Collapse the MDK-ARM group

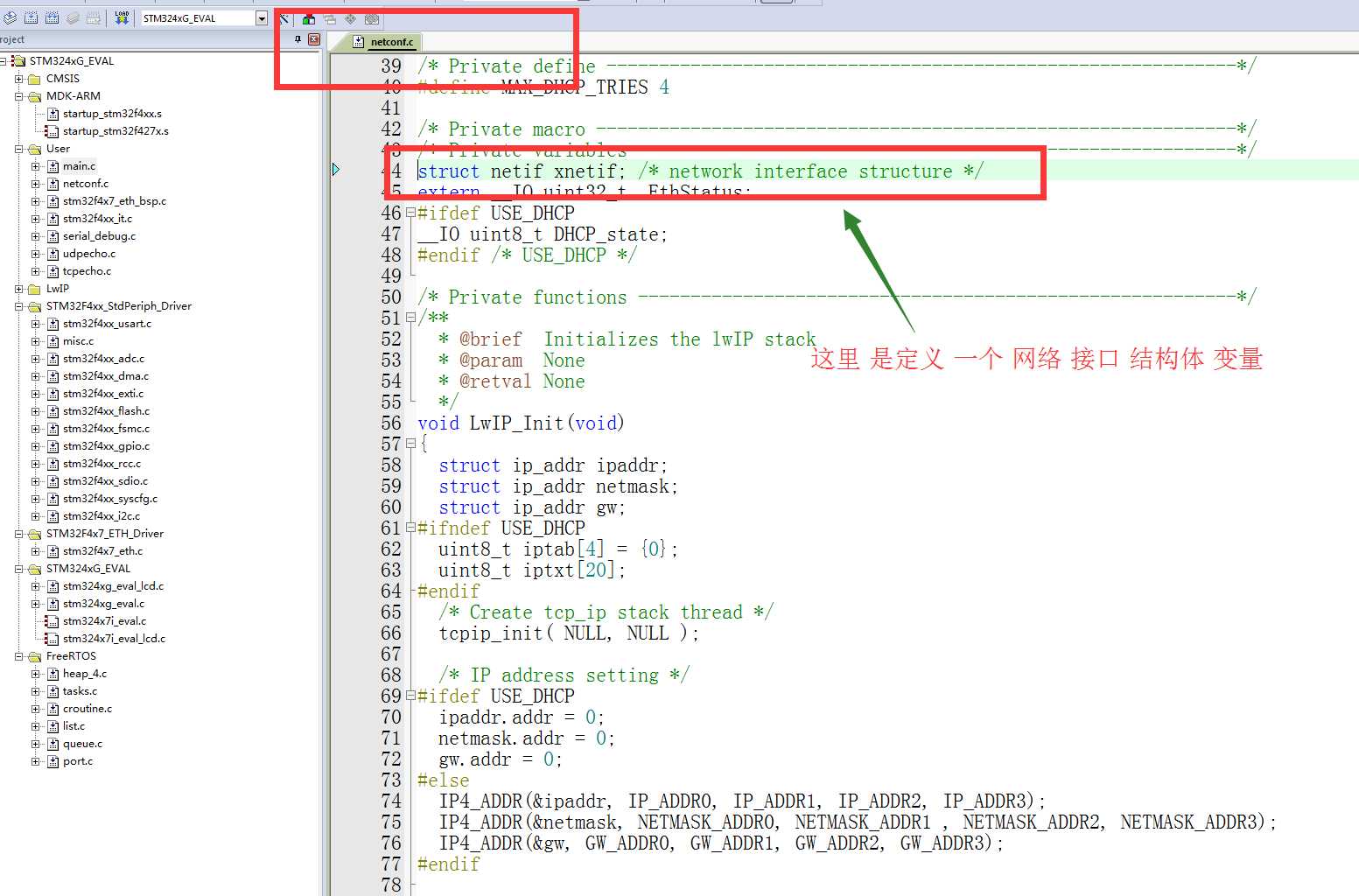click(x=18, y=96)
